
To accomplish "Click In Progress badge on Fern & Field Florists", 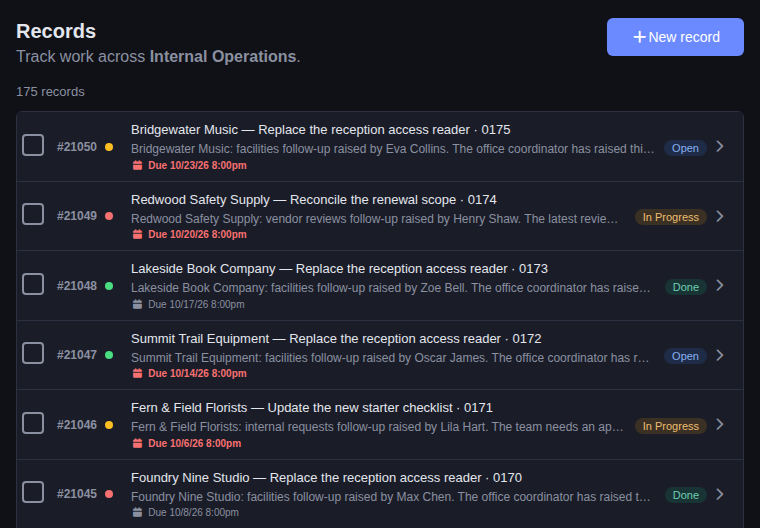I will [670, 426].
